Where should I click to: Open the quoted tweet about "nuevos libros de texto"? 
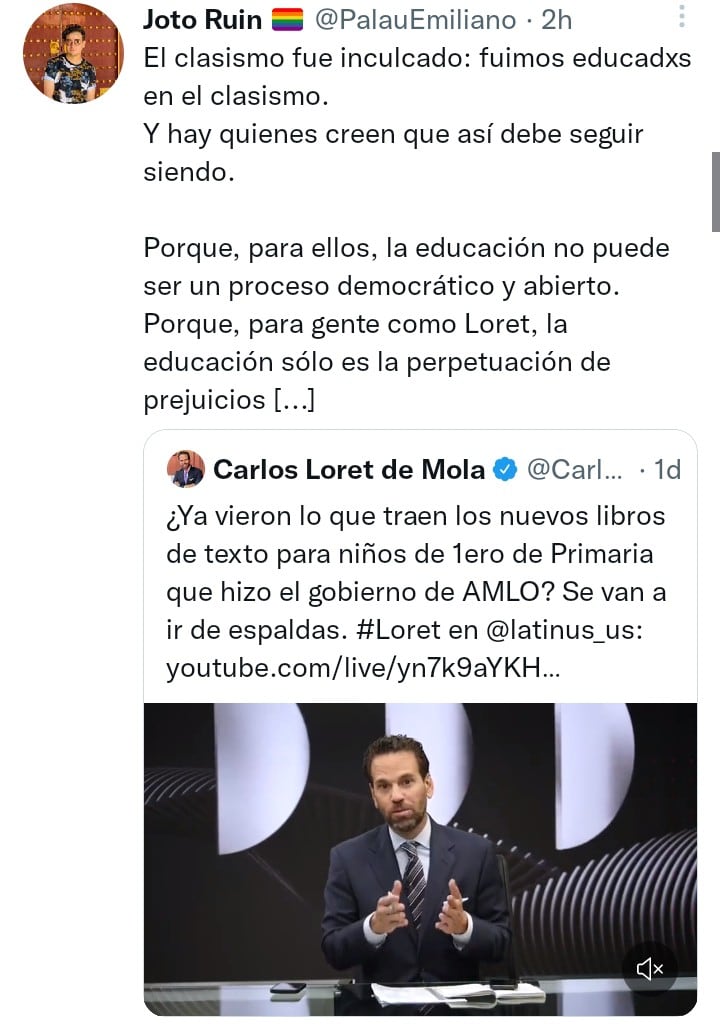coord(420,555)
